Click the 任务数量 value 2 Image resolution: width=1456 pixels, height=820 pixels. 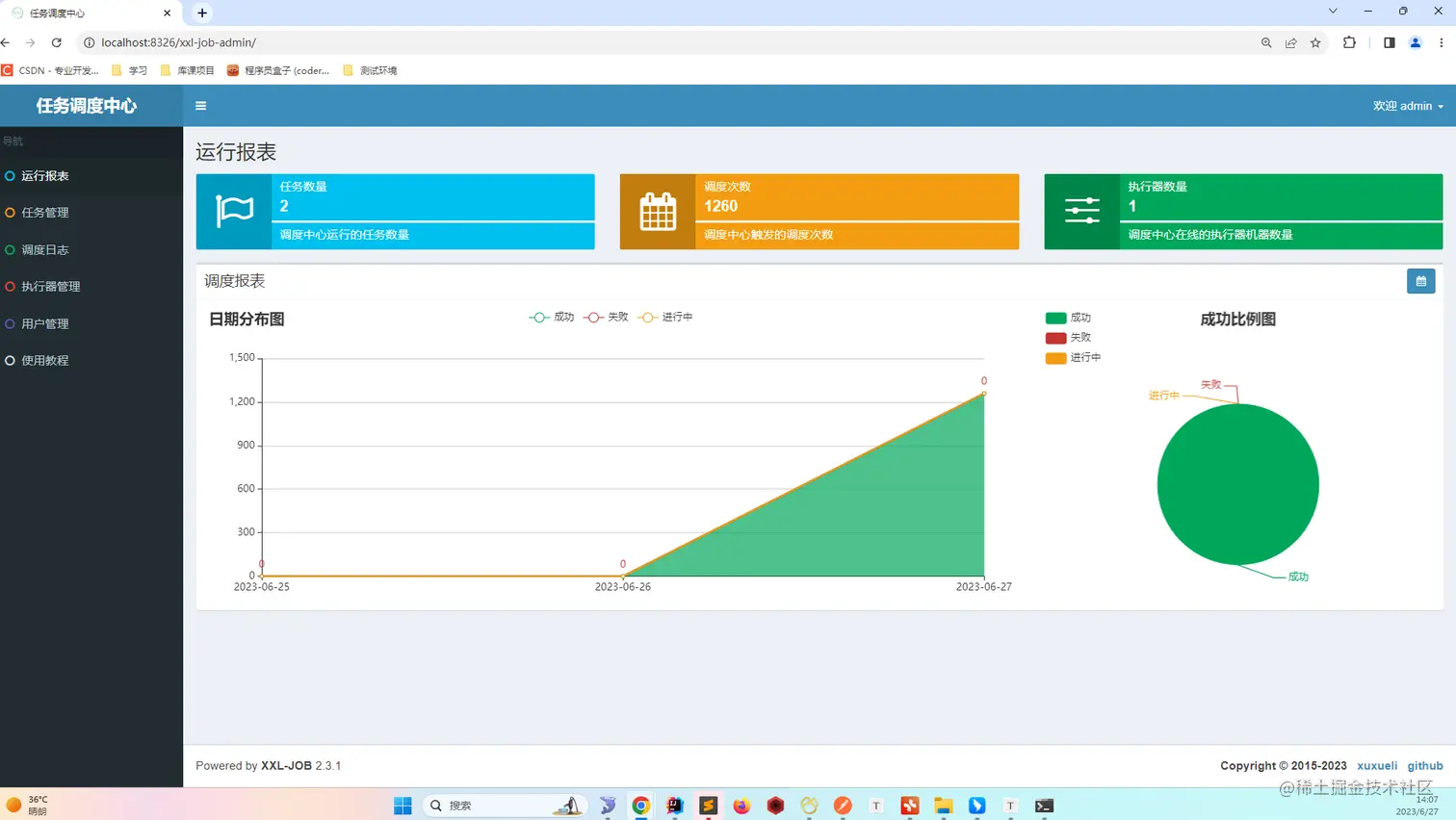click(284, 206)
